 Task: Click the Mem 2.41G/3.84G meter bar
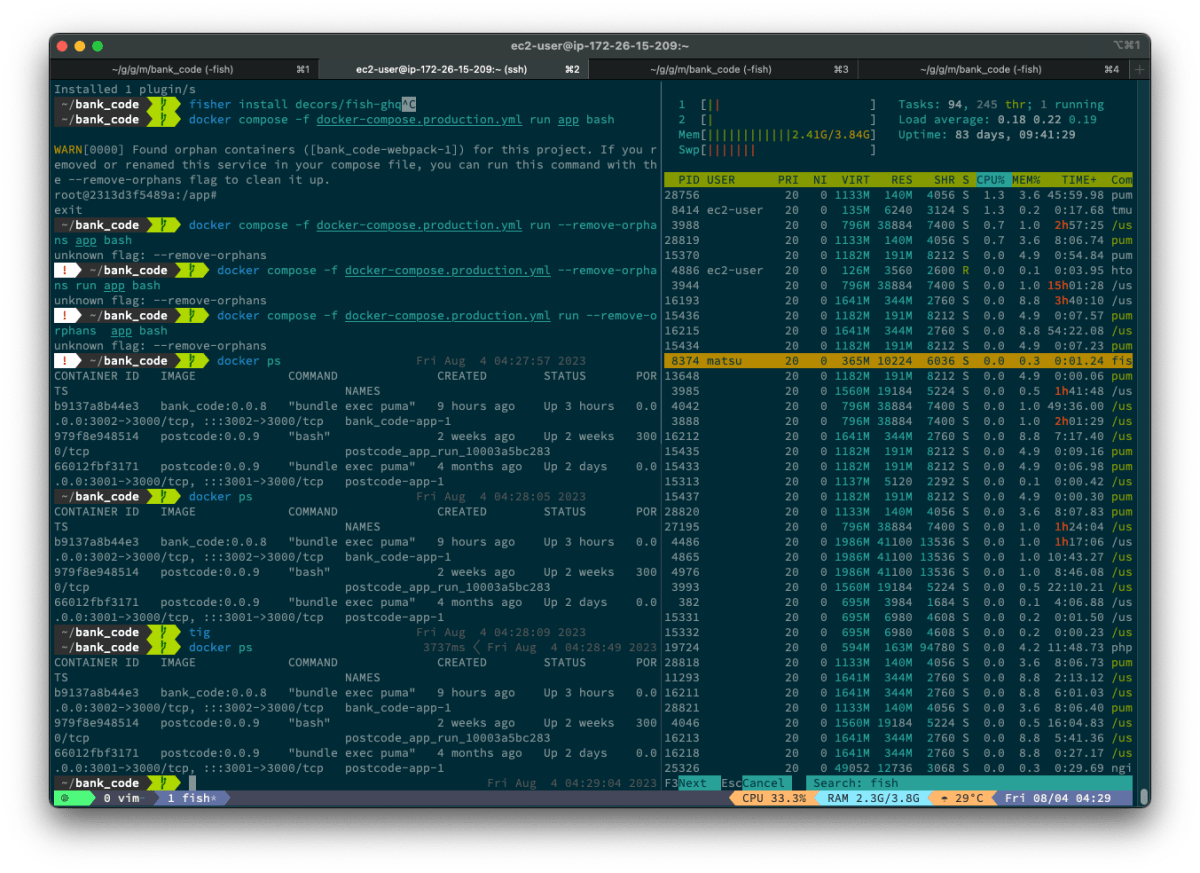778,135
